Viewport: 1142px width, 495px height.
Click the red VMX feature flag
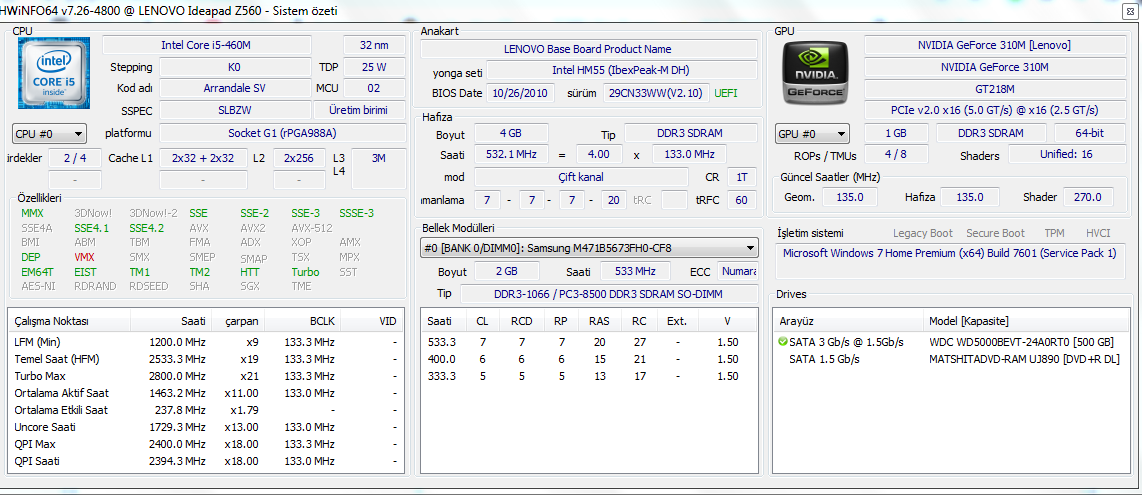click(x=84, y=257)
